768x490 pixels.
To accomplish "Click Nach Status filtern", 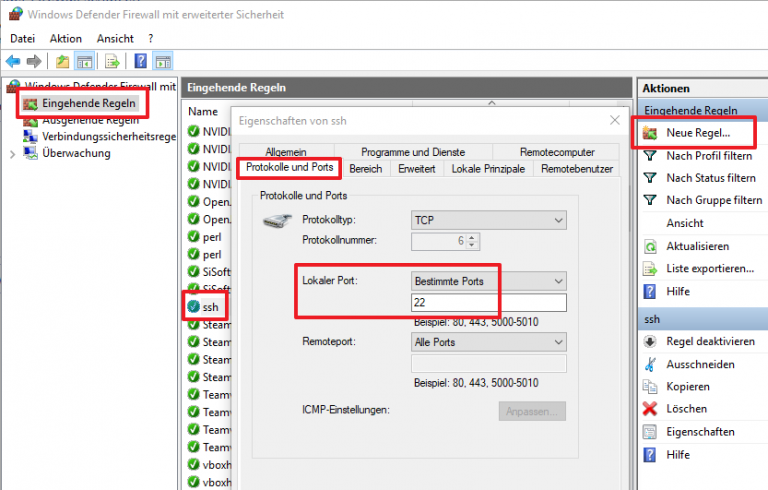I will (x=711, y=178).
